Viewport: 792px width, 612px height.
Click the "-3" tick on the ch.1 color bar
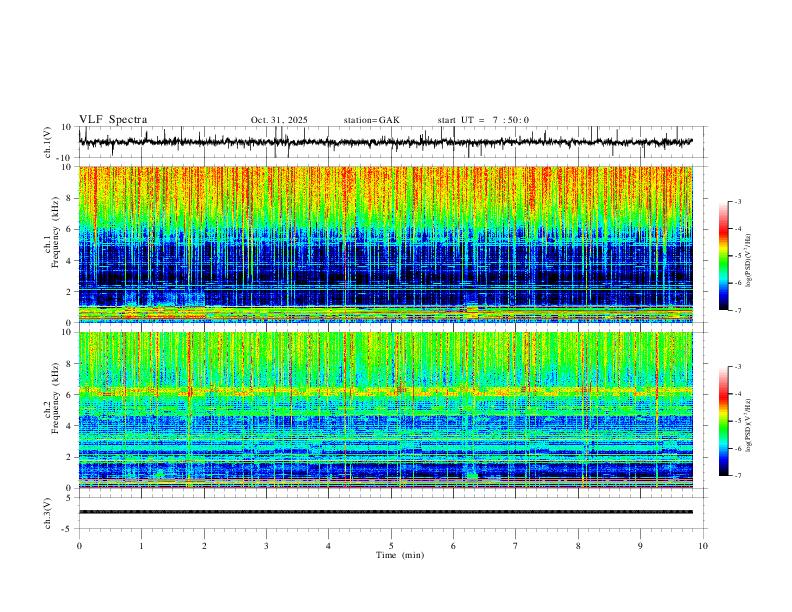(737, 202)
